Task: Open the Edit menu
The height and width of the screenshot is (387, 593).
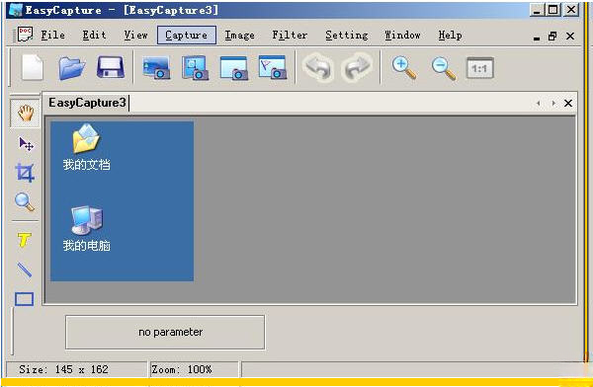Action: click(94, 35)
